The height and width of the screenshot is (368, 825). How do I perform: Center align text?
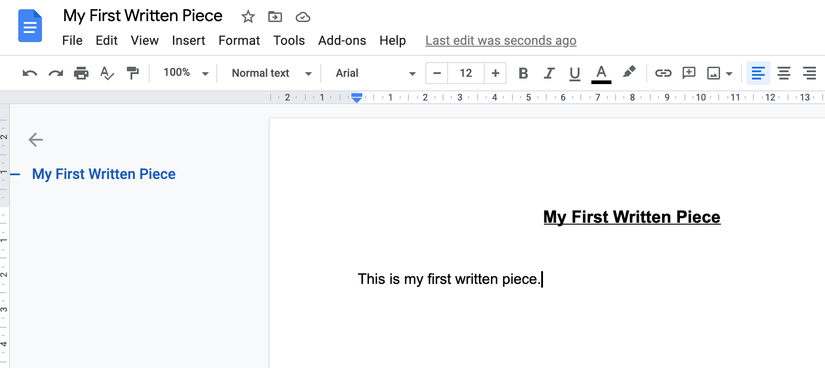(784, 73)
